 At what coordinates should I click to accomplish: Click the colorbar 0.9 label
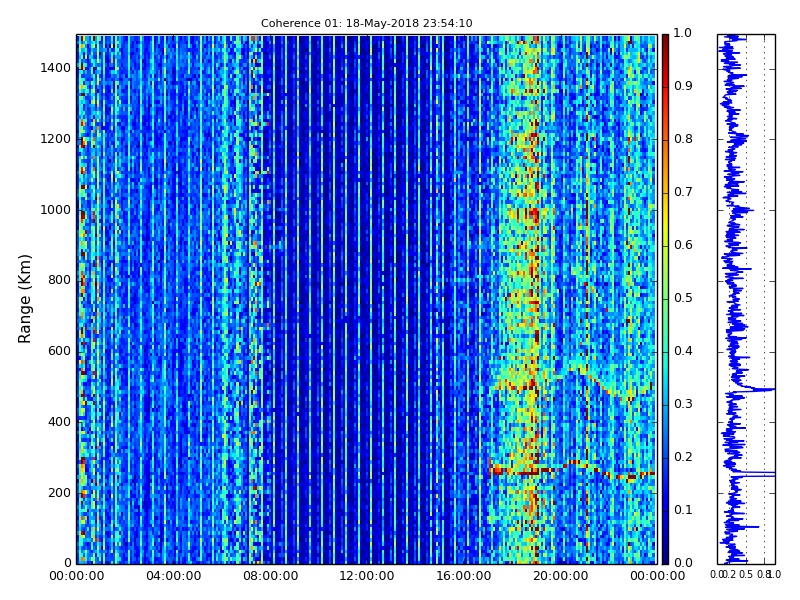point(683,86)
